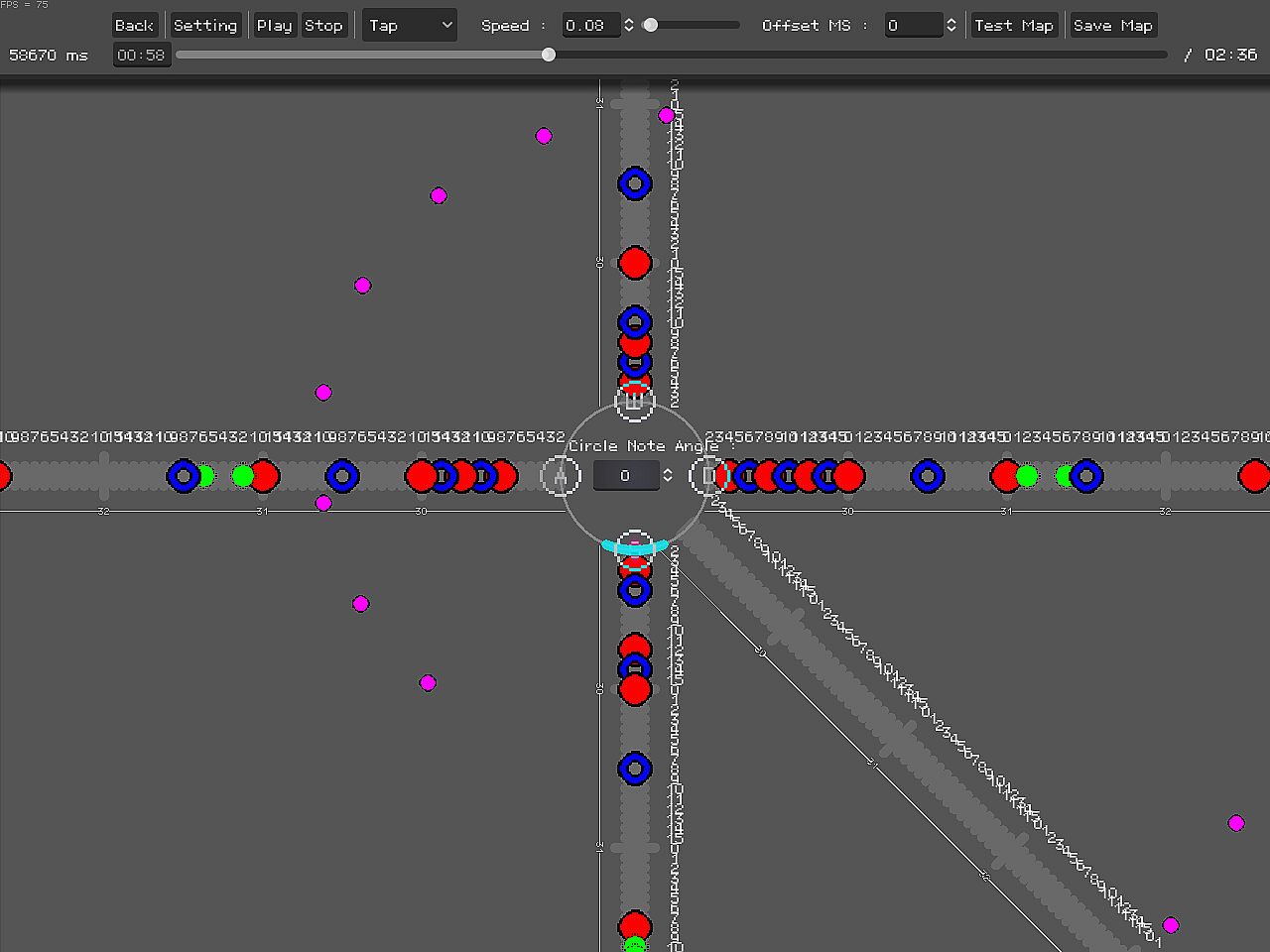
Task: Select the red note at far right edge
Action: (x=1254, y=476)
